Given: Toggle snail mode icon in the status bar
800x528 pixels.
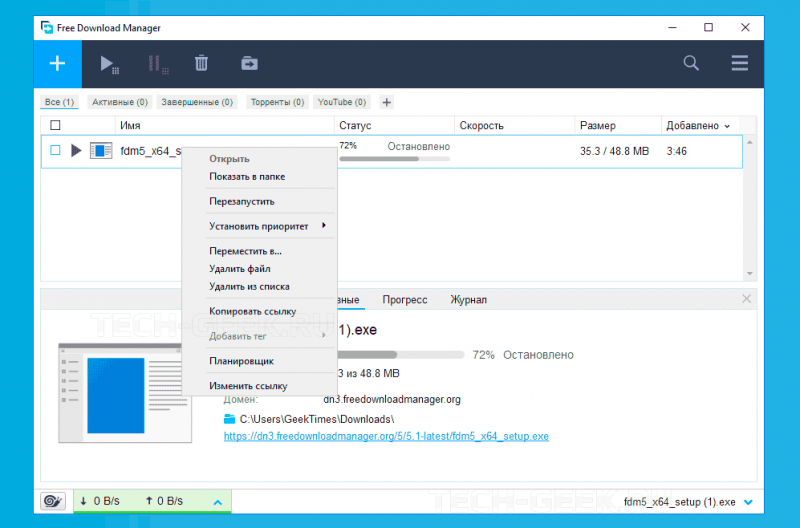Looking at the screenshot, I should (53, 501).
